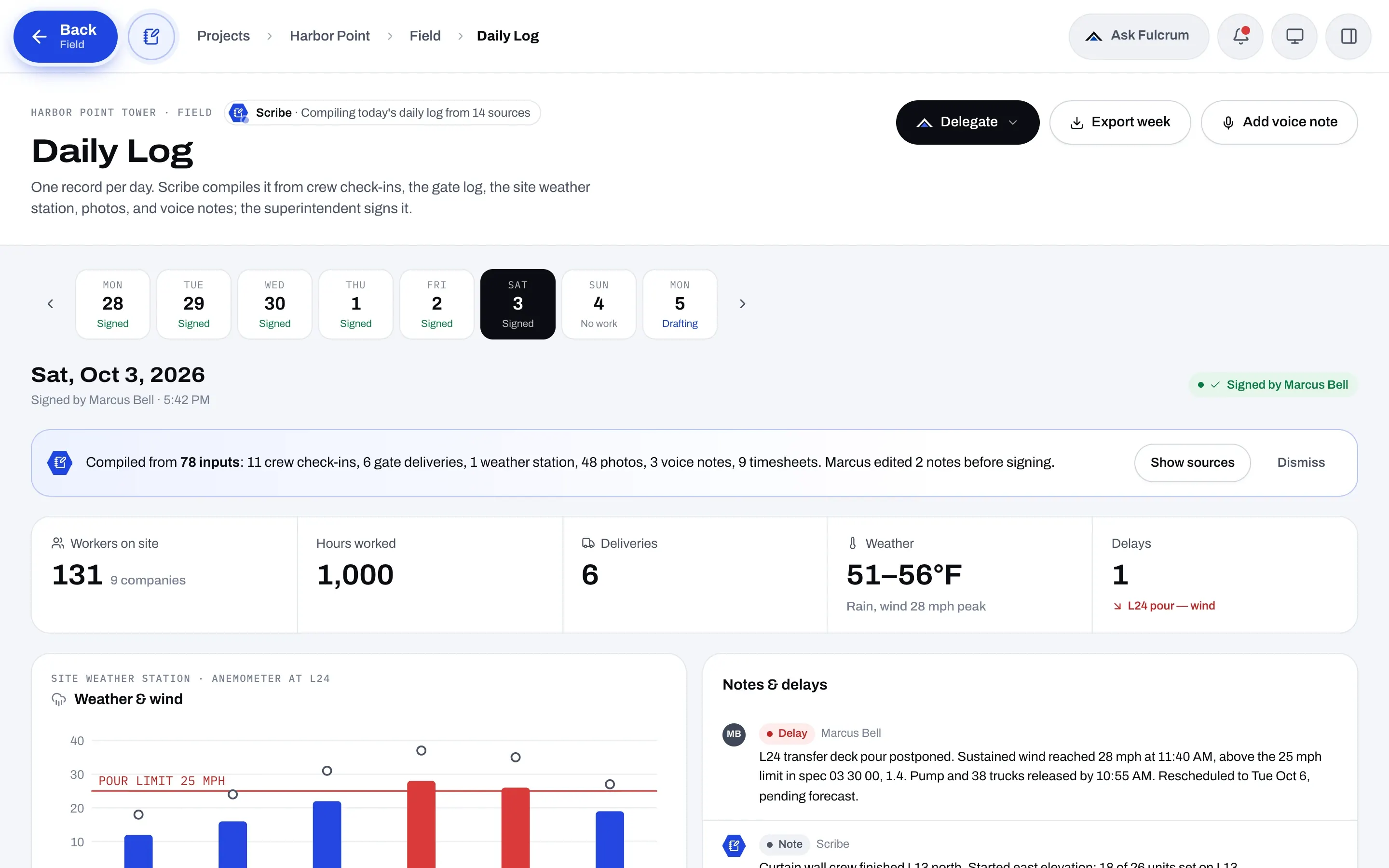This screenshot has height=868, width=1389.
Task: Select Mon 5 Drafting day
Action: point(680,304)
